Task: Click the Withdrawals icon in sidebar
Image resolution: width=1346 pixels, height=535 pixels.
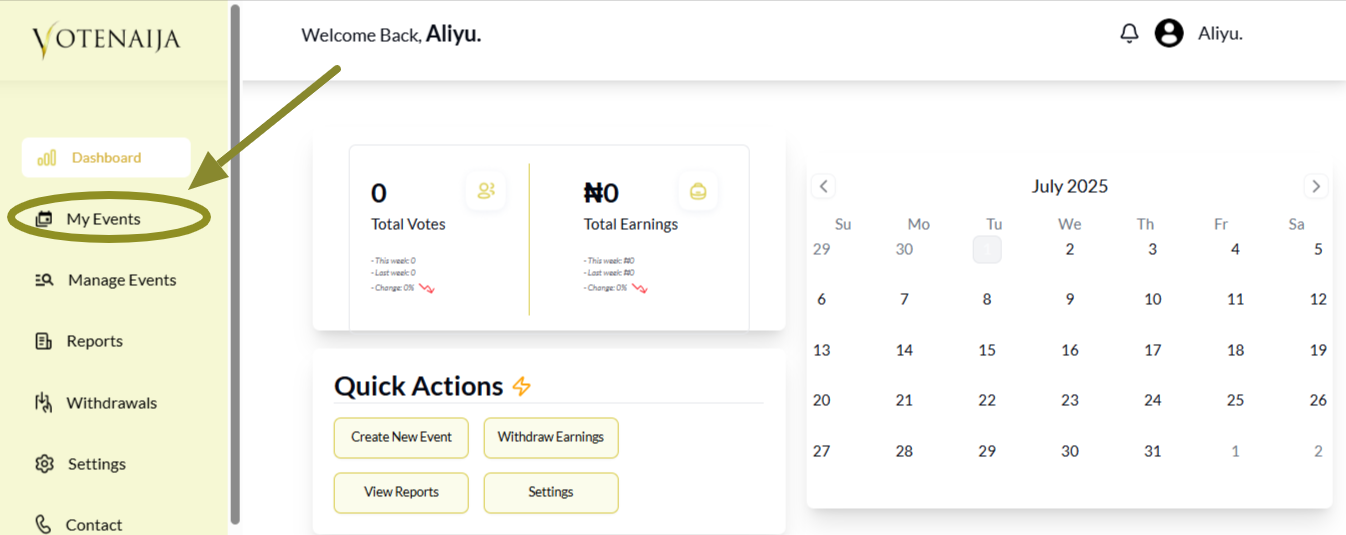Action: tap(43, 403)
